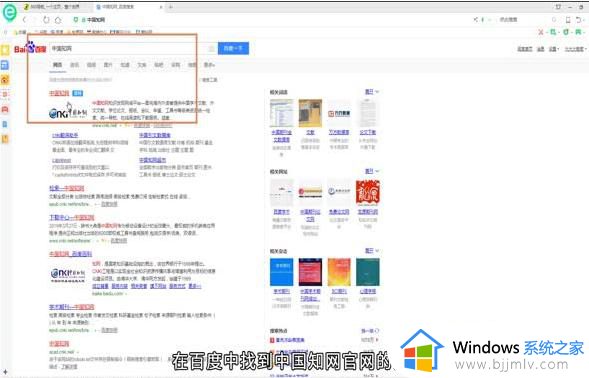Switch to the 视频 tab
Image resolution: width=589 pixels, height=378 pixels.
91,65
